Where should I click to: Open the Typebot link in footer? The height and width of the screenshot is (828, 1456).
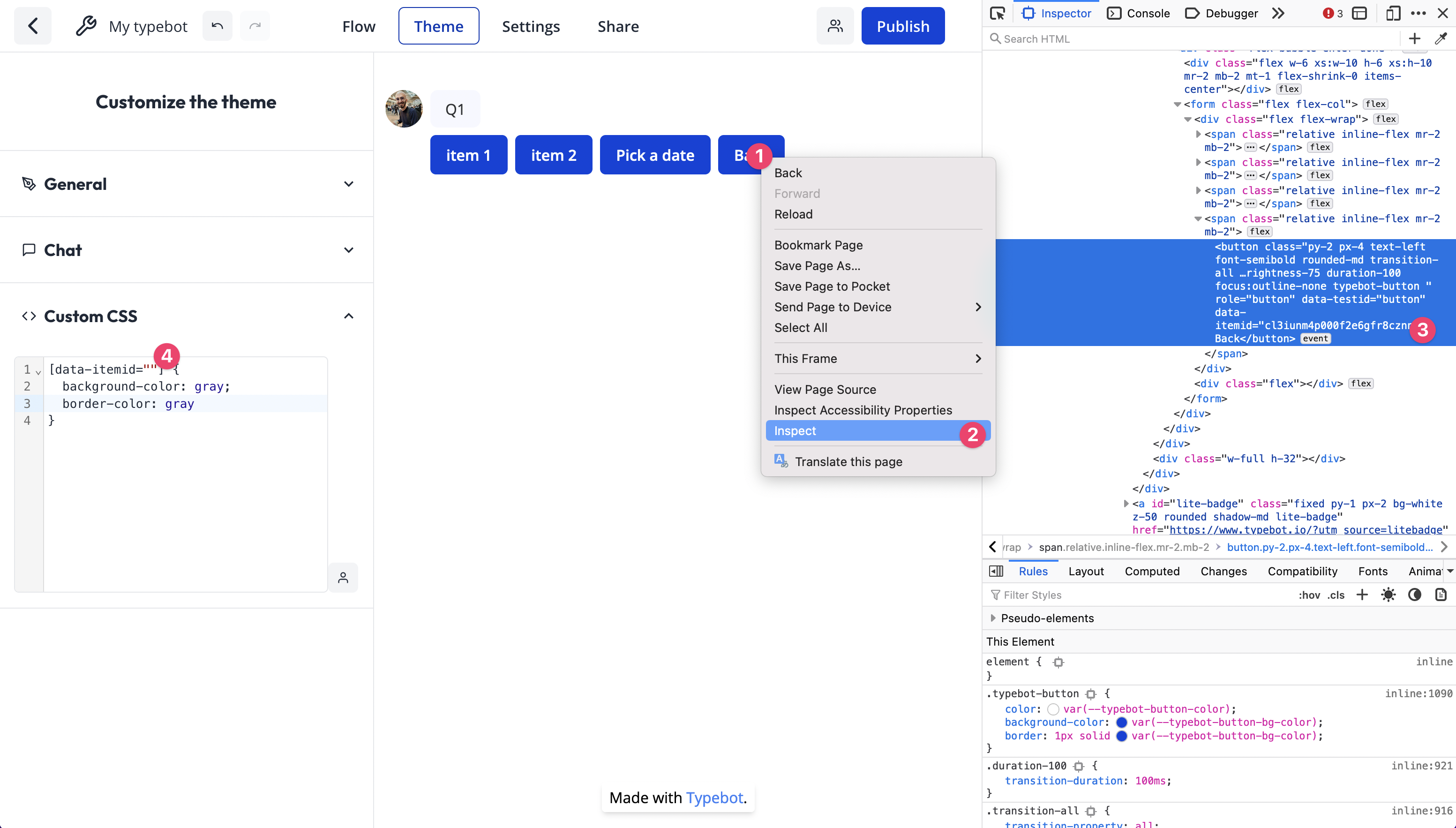click(x=714, y=798)
